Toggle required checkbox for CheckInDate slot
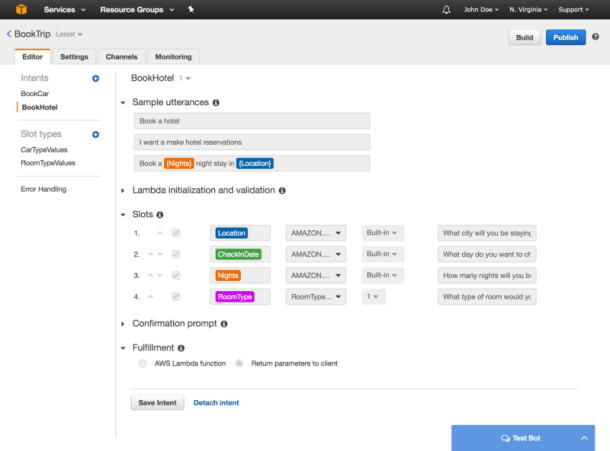Screen dimensions: 610x451 [x=176, y=254]
